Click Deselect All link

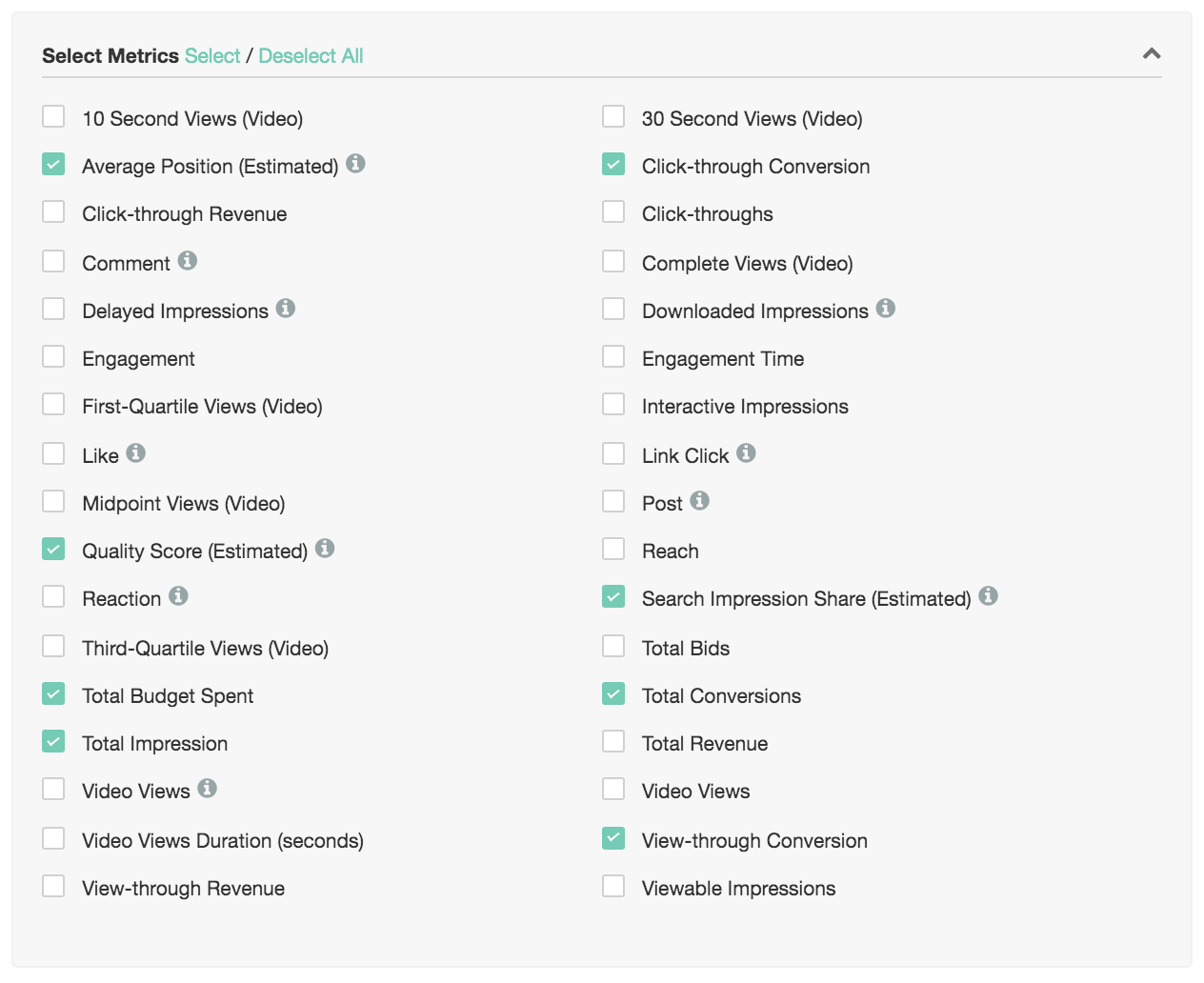click(x=311, y=56)
